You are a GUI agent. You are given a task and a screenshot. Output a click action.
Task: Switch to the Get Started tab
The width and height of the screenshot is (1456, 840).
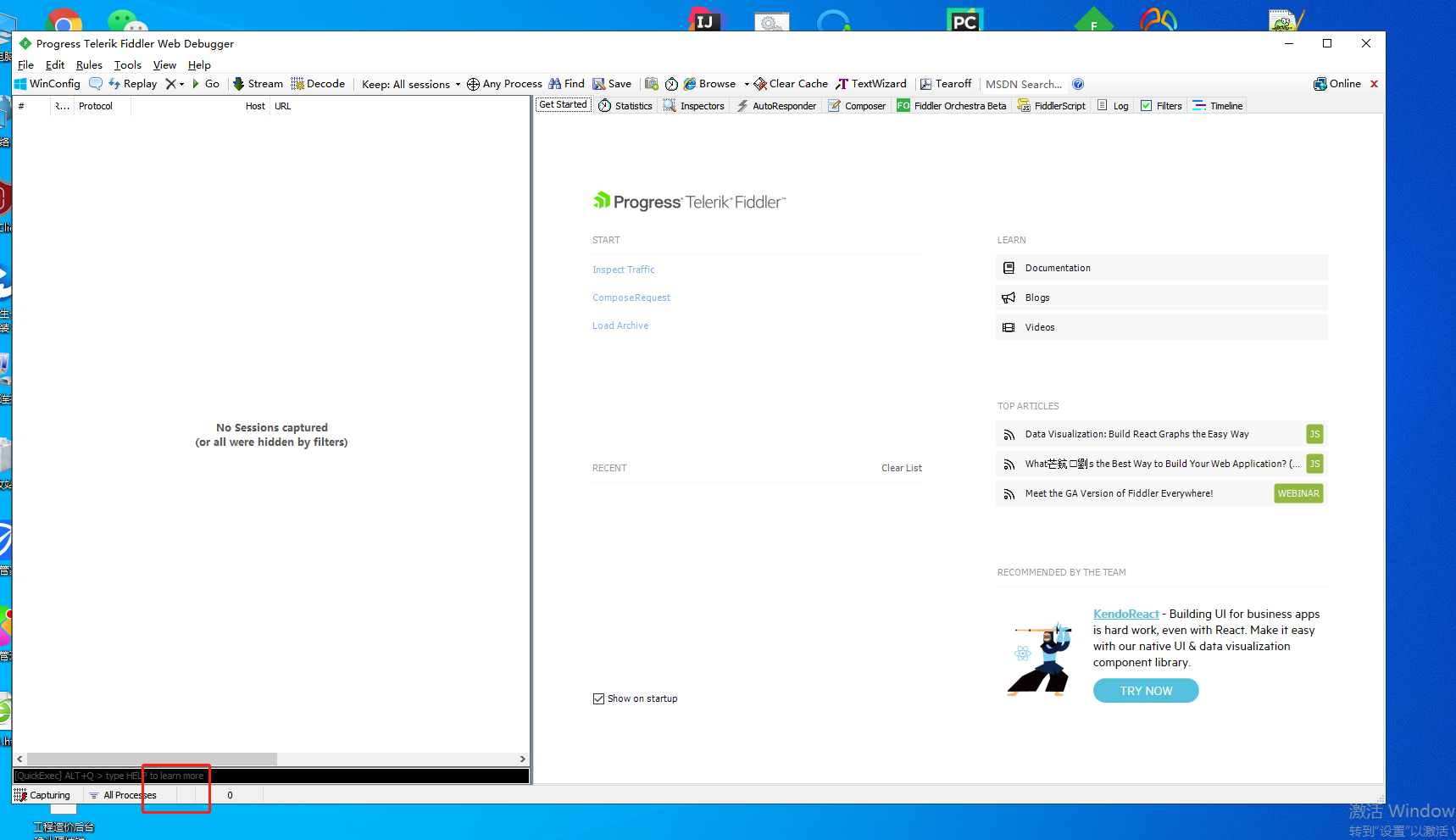tap(563, 105)
